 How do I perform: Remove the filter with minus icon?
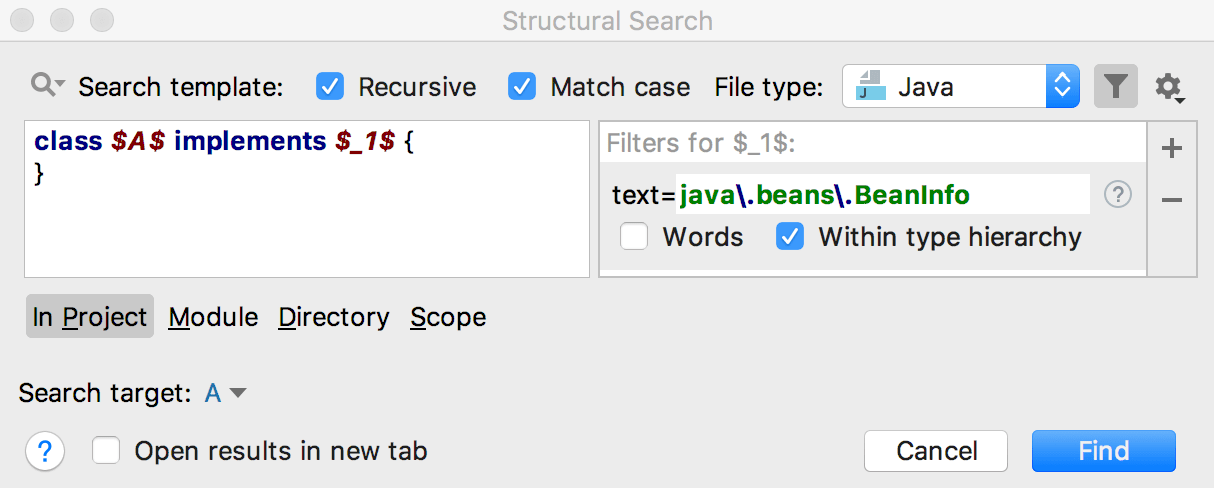click(x=1172, y=200)
